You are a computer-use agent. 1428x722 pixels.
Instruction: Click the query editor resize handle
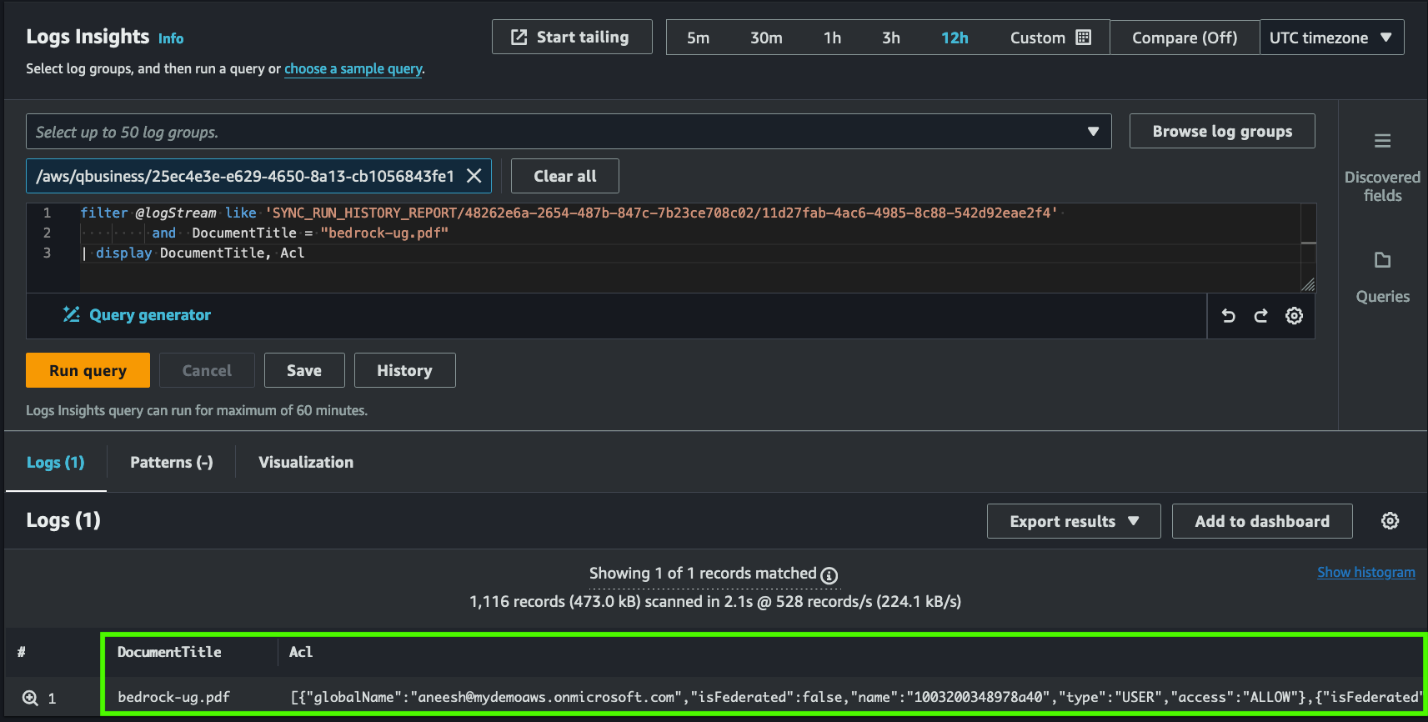click(x=1307, y=285)
